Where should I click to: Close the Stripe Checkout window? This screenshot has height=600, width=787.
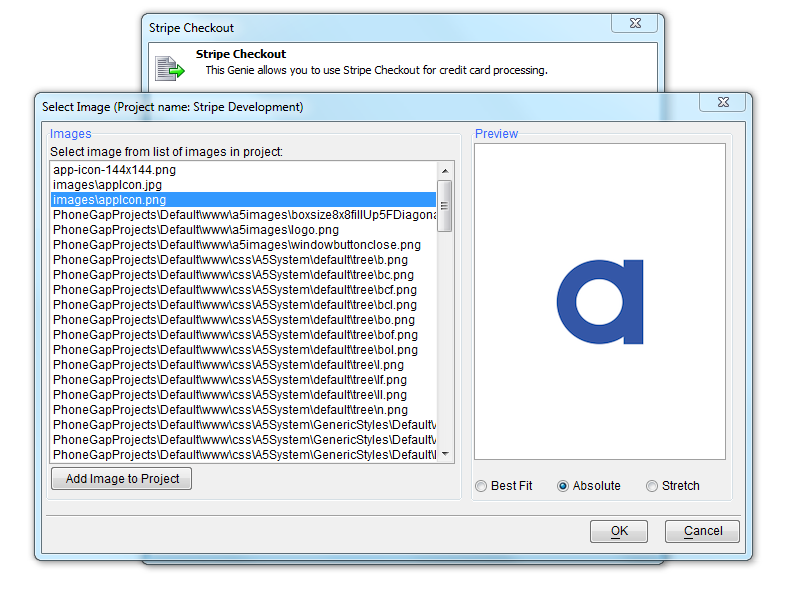pos(635,23)
